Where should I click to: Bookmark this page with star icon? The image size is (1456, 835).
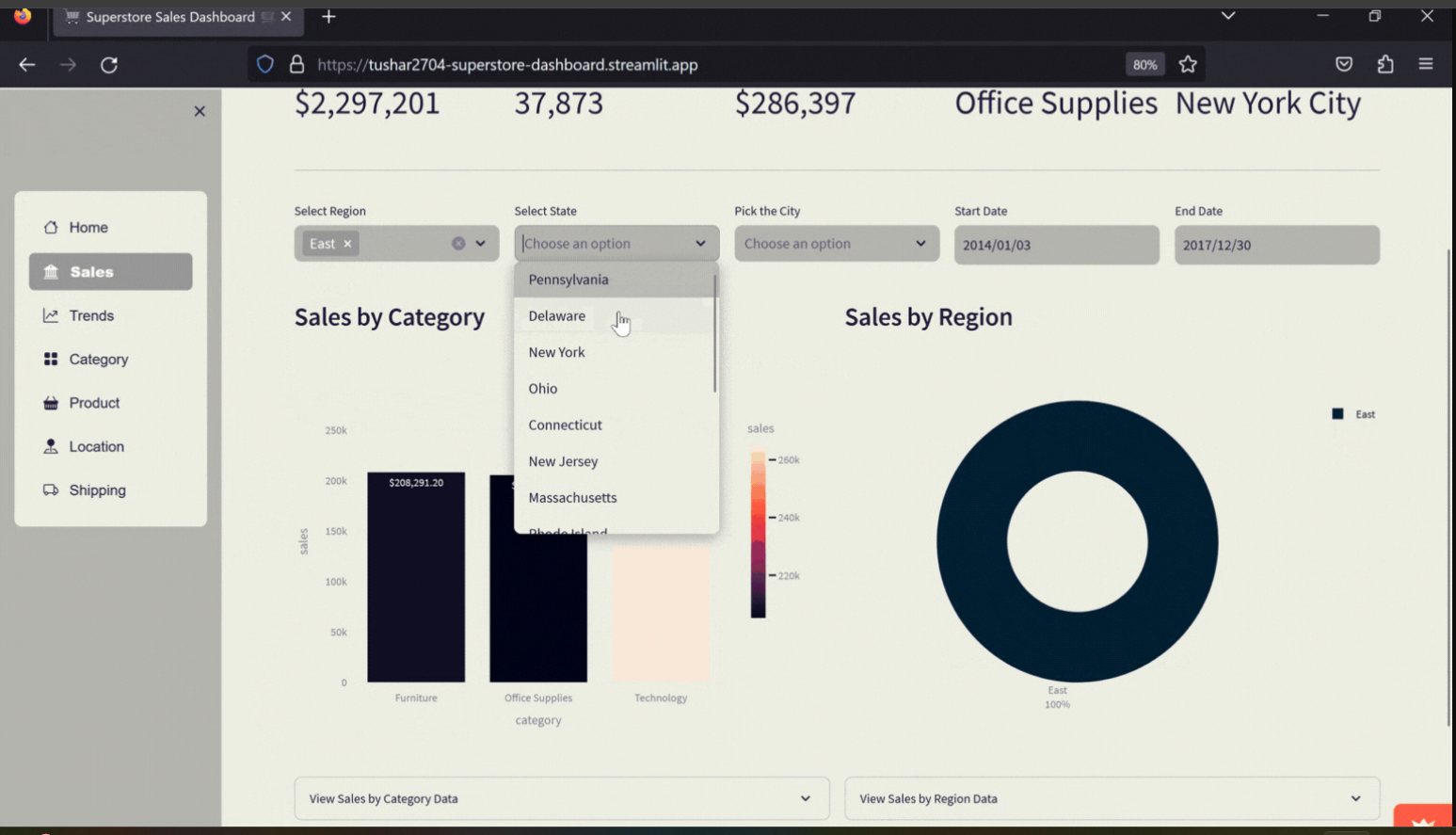pos(1188,64)
